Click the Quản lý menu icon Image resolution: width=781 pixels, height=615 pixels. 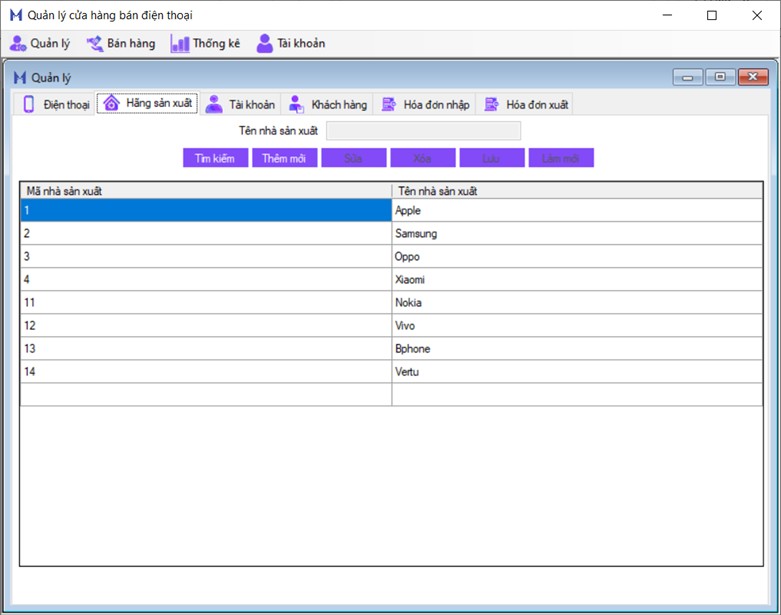(18, 43)
